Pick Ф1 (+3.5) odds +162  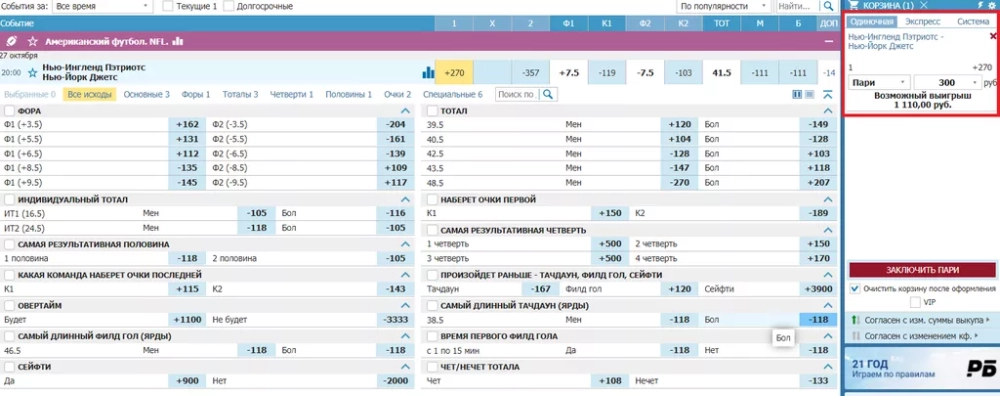click(187, 125)
